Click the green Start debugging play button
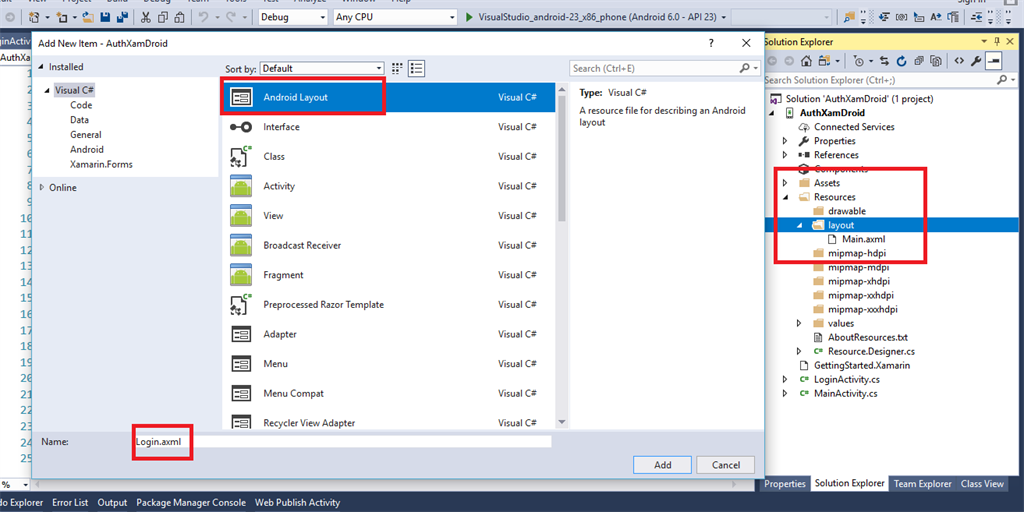This screenshot has width=1024, height=512. coord(469,17)
